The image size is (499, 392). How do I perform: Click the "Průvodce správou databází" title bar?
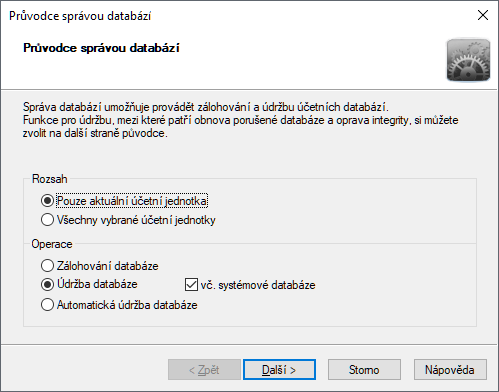pyautogui.click(x=80, y=16)
